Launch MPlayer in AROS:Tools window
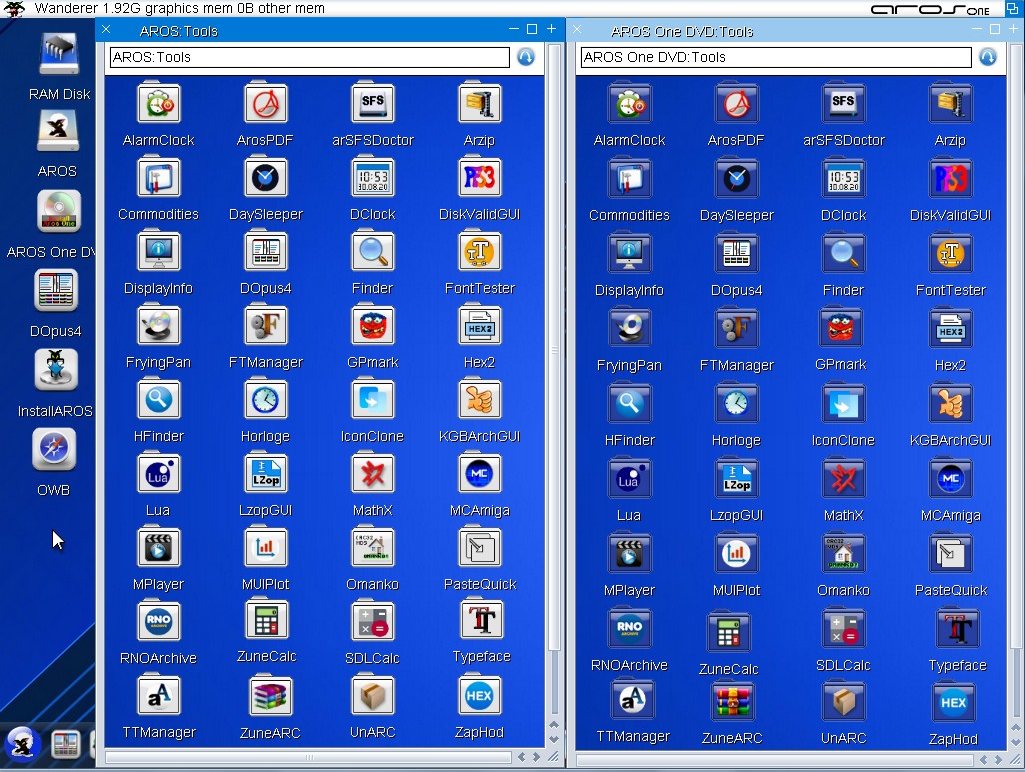The height and width of the screenshot is (772, 1025). pos(158,547)
